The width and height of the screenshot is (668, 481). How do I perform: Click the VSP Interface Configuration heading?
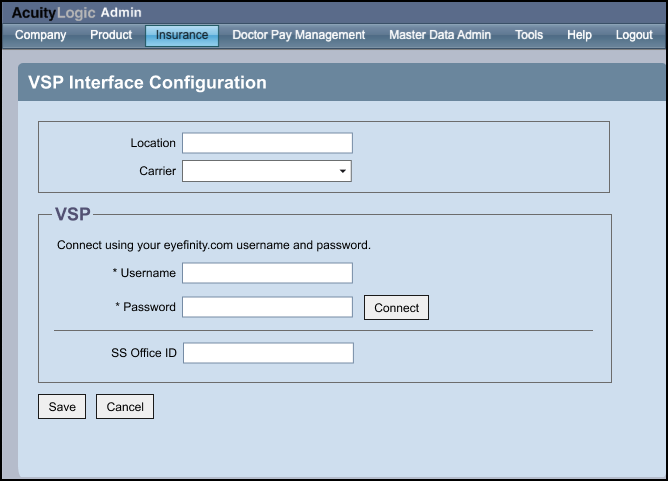click(x=147, y=83)
